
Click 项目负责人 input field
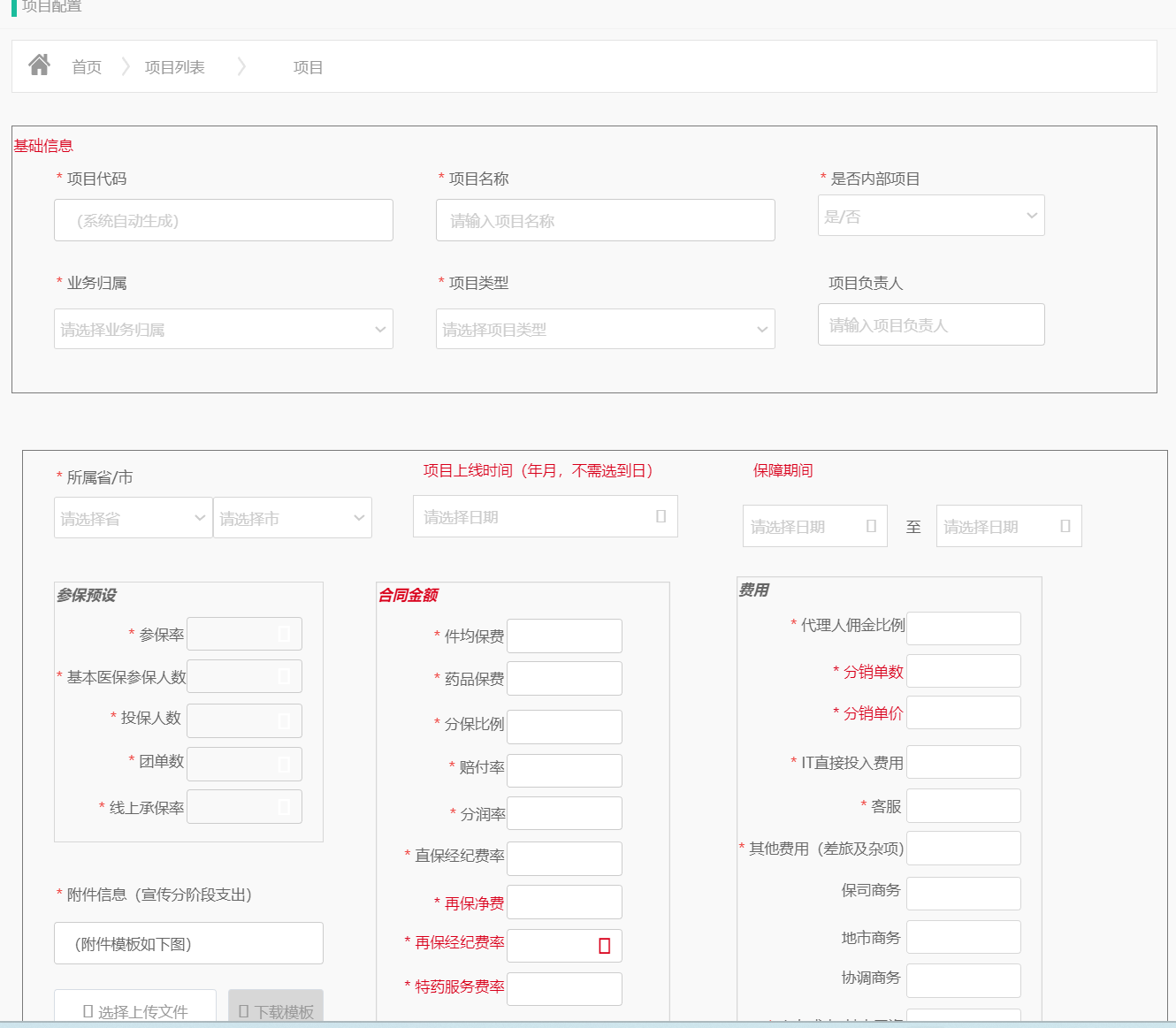(931, 324)
